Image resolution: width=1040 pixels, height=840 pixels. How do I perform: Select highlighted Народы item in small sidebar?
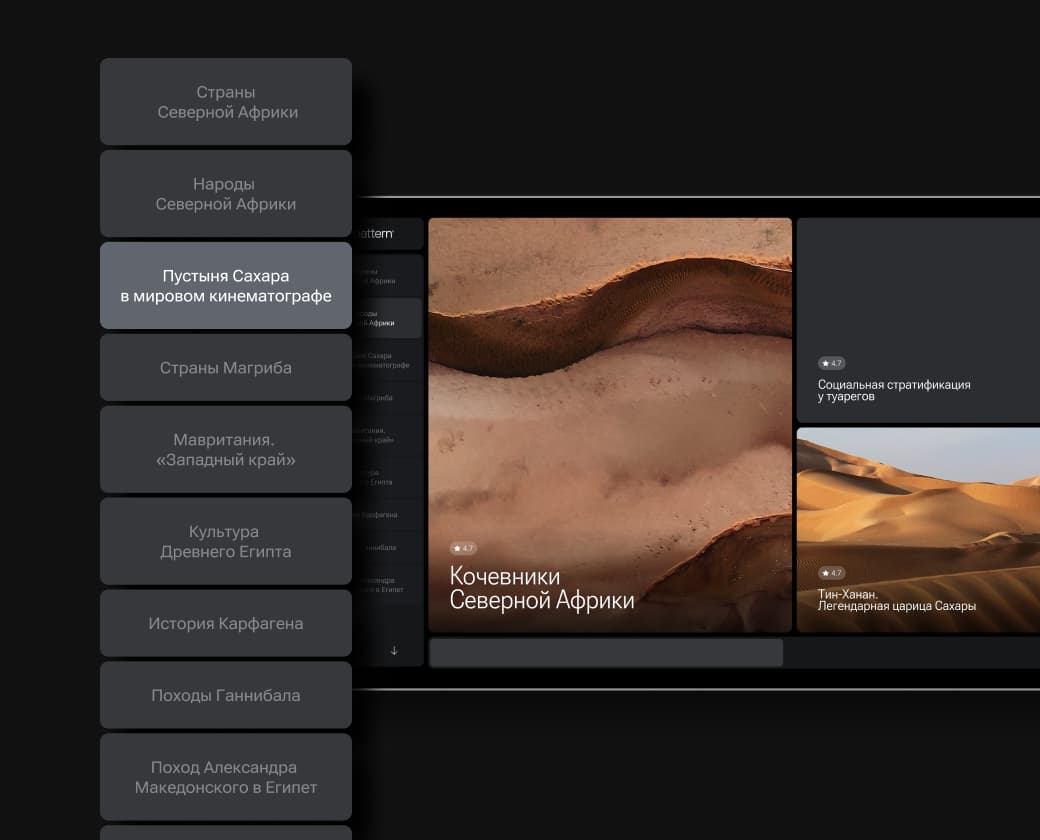tap(387, 317)
